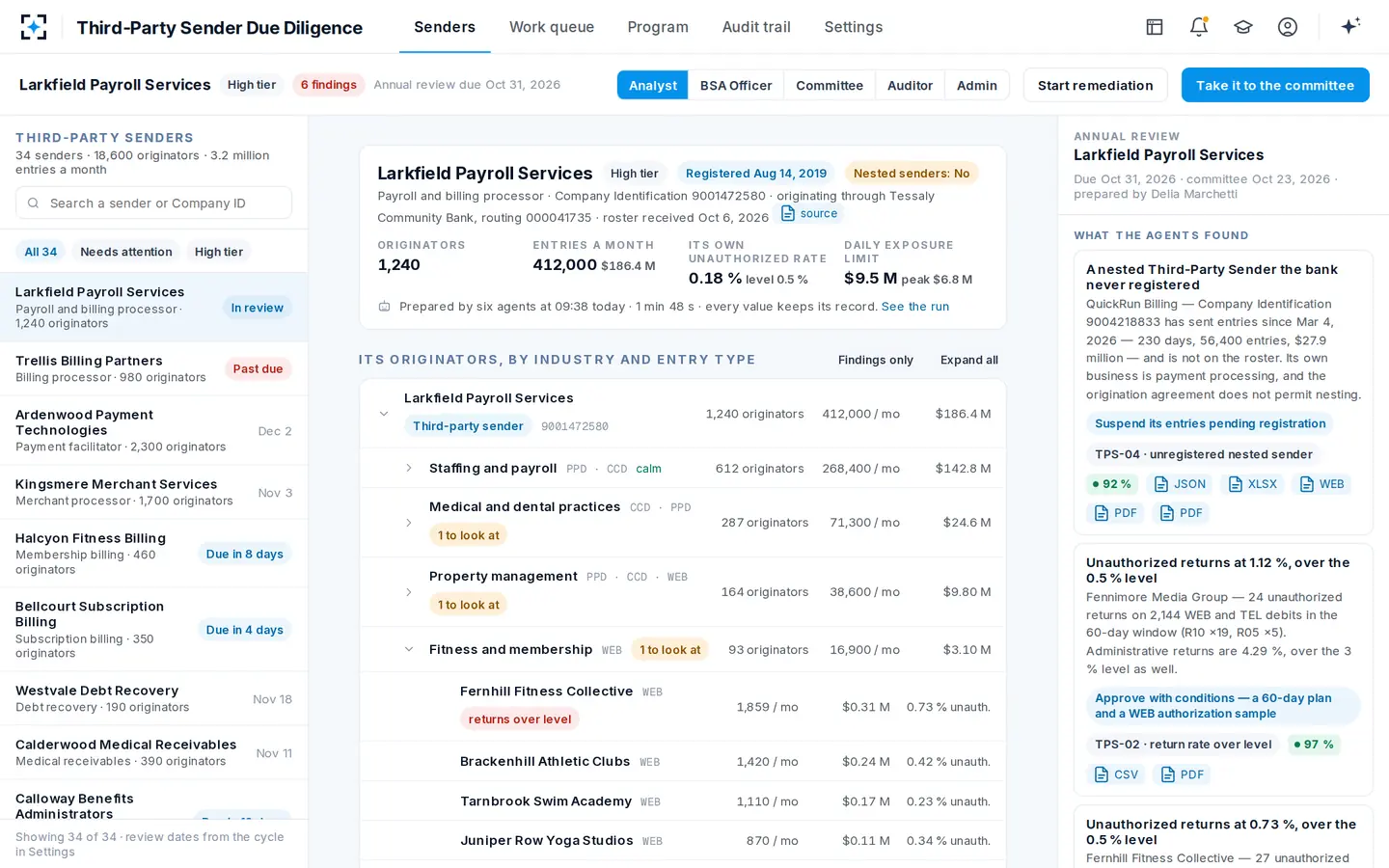The height and width of the screenshot is (868, 1389).
Task: Open the graduation cap learning icon
Action: 1243,27
